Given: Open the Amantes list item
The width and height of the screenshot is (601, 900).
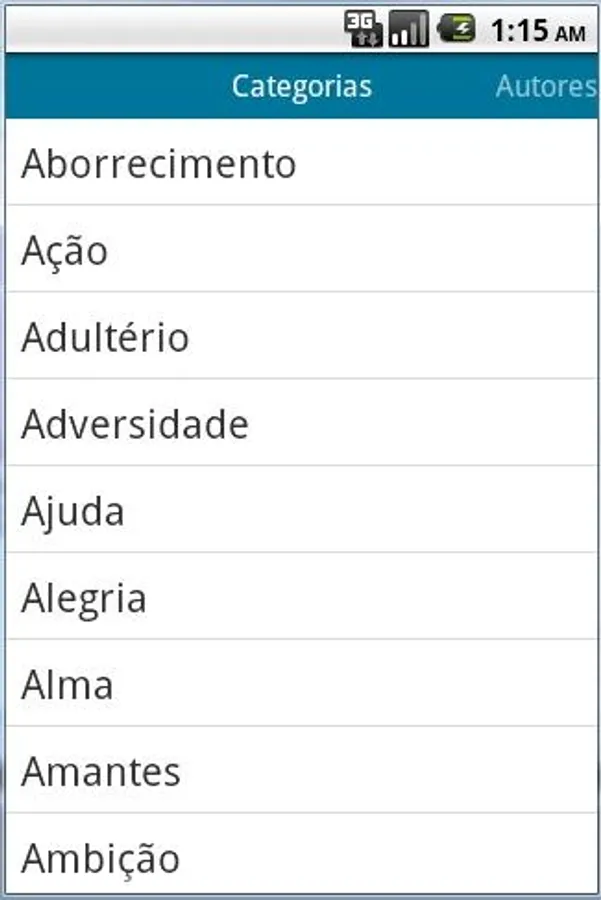Looking at the screenshot, I should (x=301, y=770).
